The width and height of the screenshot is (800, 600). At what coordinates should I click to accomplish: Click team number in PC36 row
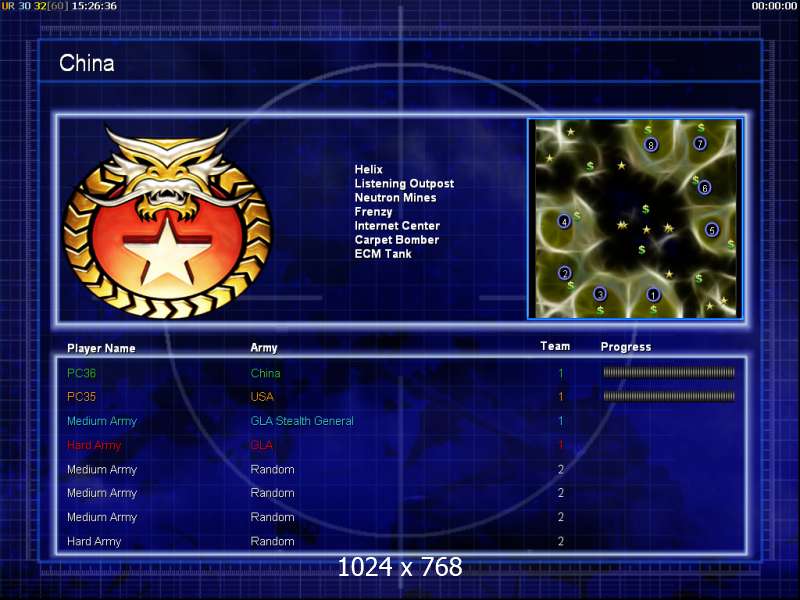(561, 373)
